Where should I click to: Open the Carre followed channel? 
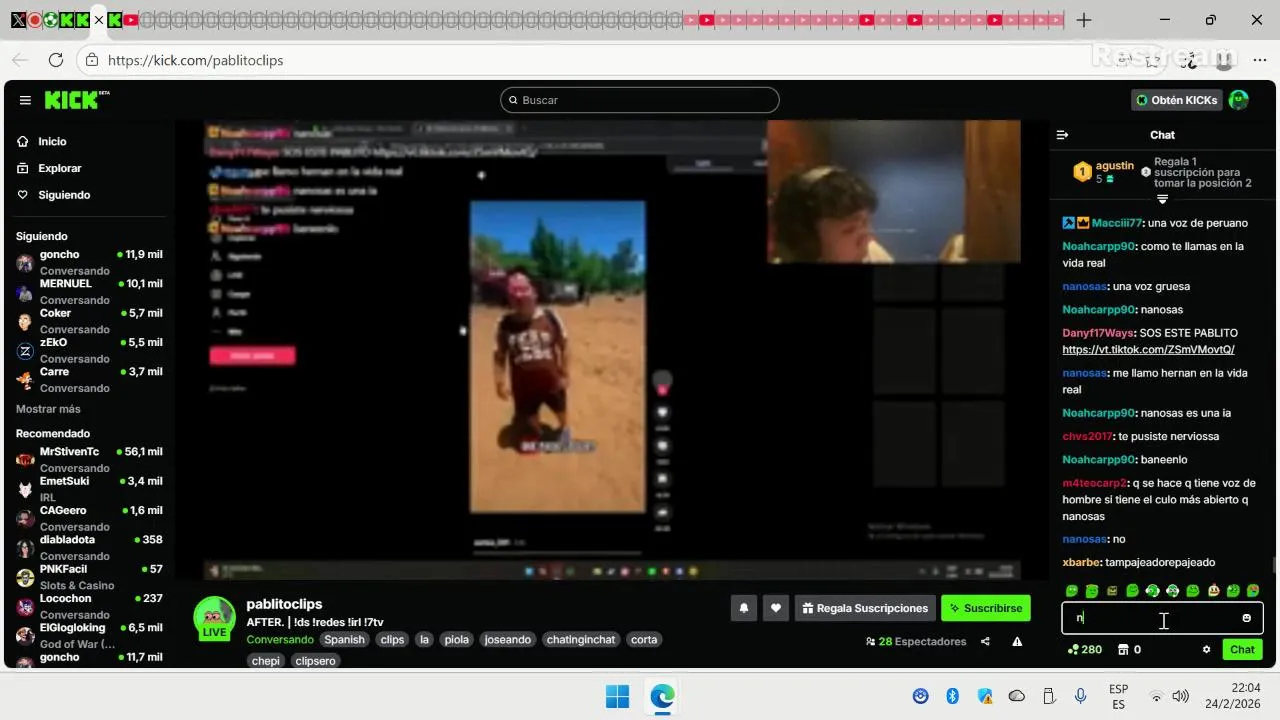point(89,379)
